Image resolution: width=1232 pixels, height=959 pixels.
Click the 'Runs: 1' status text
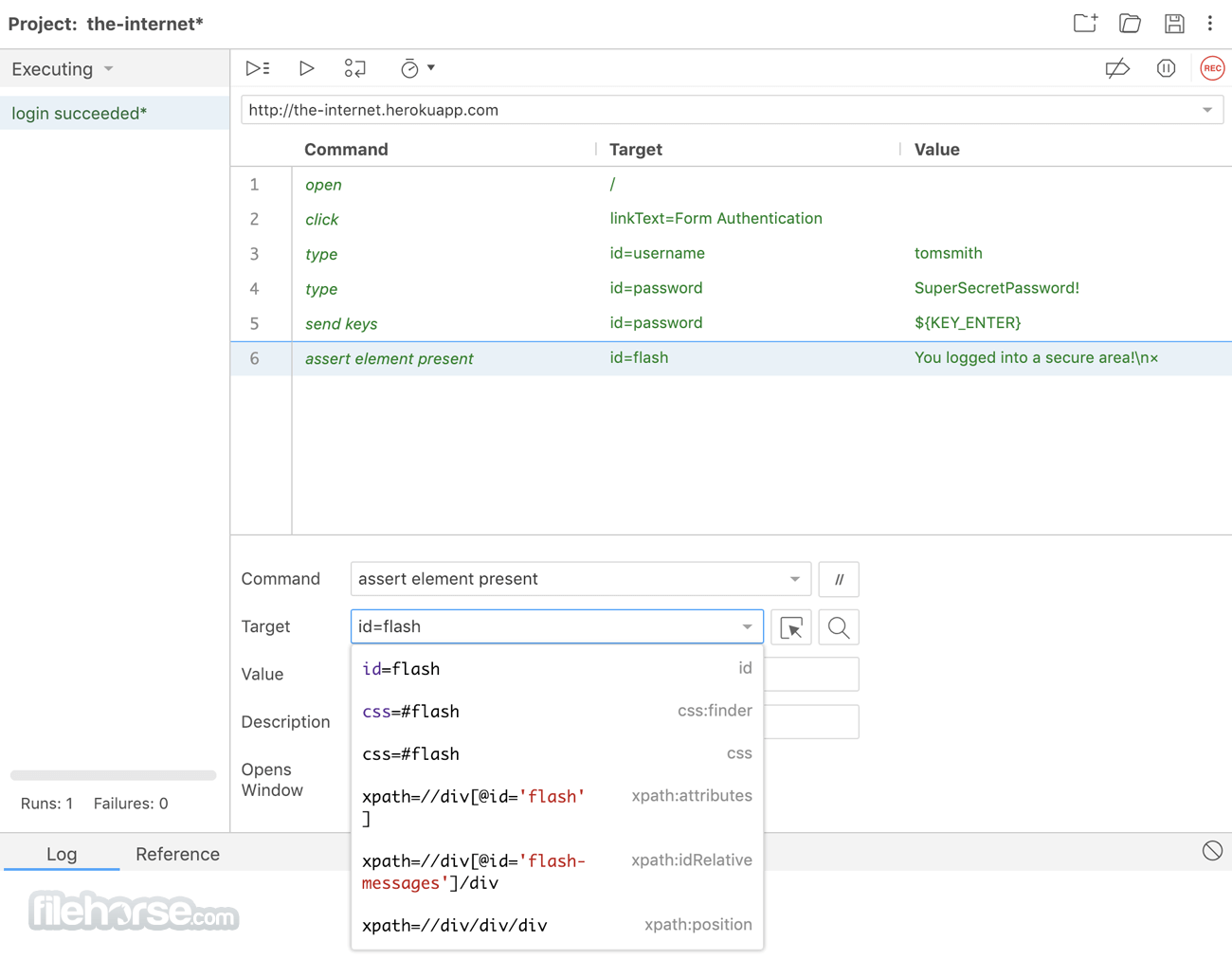pos(46,804)
